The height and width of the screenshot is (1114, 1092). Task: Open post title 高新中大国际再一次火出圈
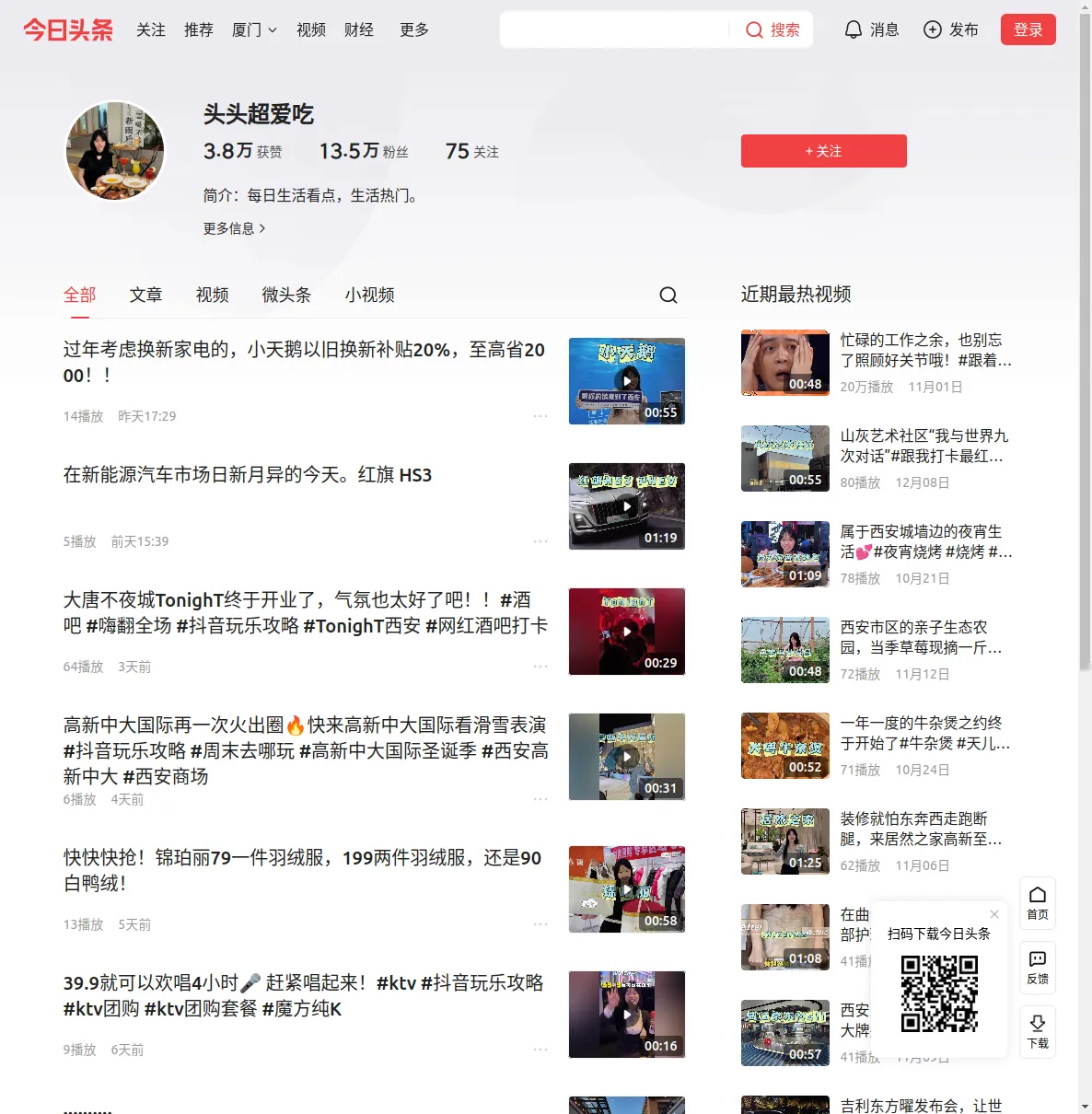[306, 750]
